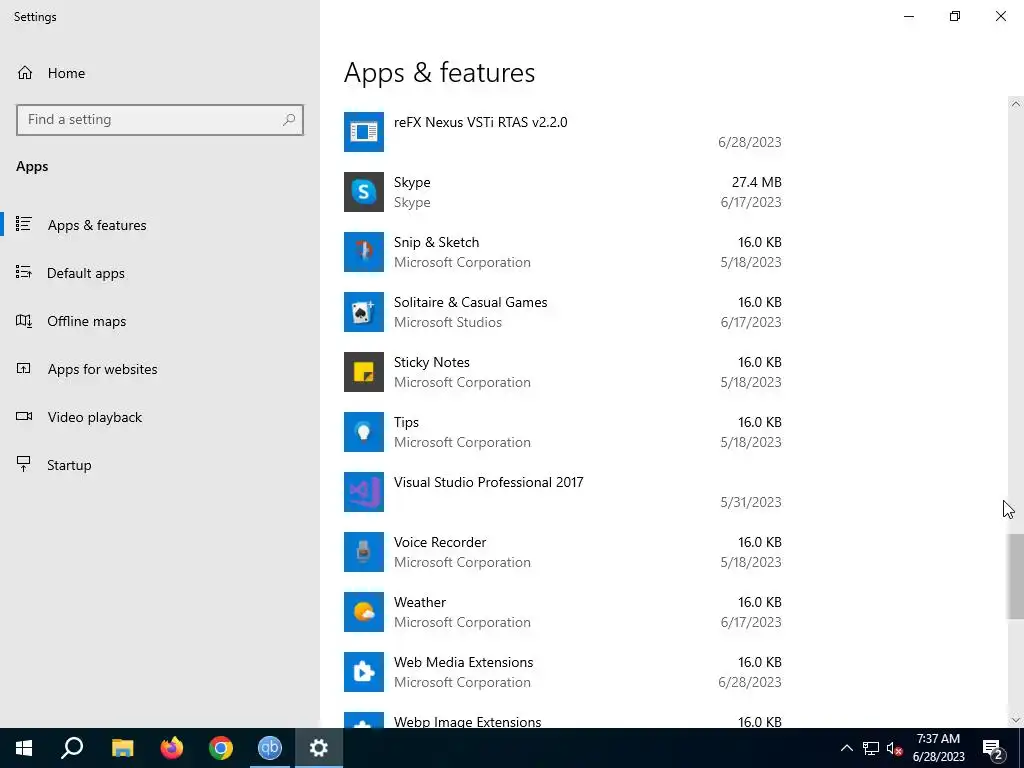Image resolution: width=1024 pixels, height=768 pixels.
Task: Click the Weather app icon
Action: click(364, 613)
